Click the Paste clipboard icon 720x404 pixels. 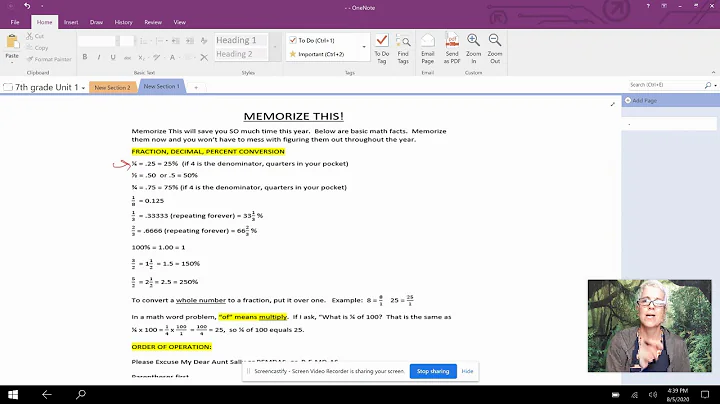click(x=12, y=42)
